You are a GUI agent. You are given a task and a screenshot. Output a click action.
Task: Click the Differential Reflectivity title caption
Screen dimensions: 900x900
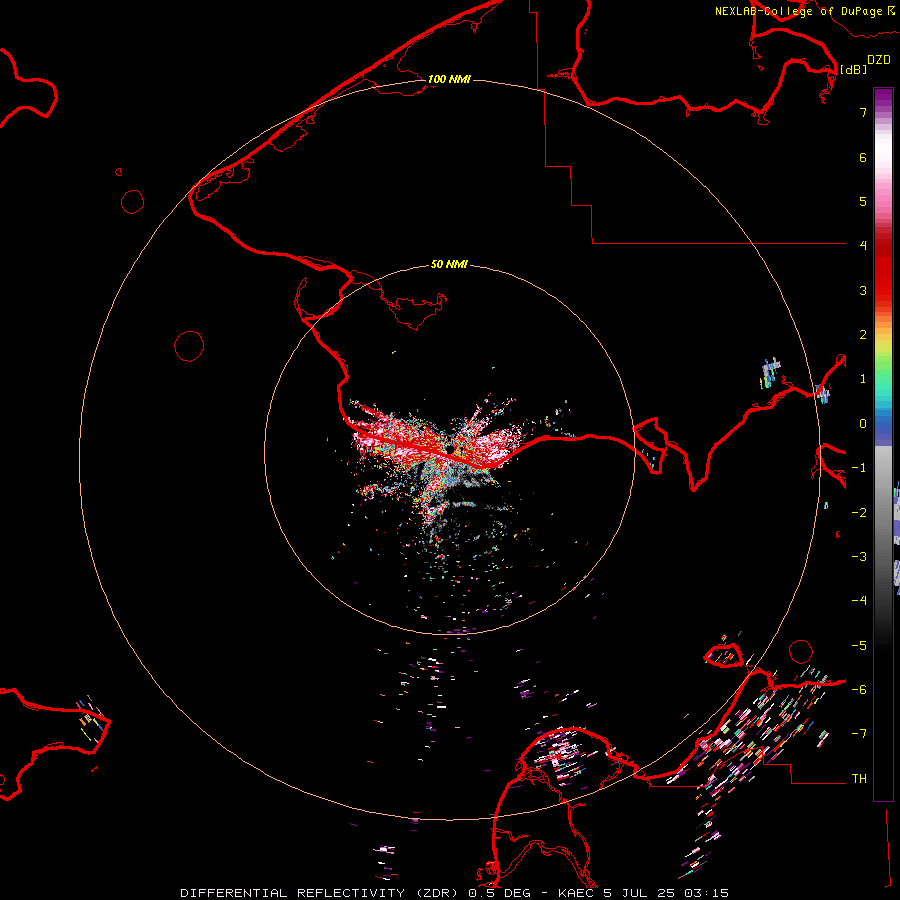coord(321,893)
